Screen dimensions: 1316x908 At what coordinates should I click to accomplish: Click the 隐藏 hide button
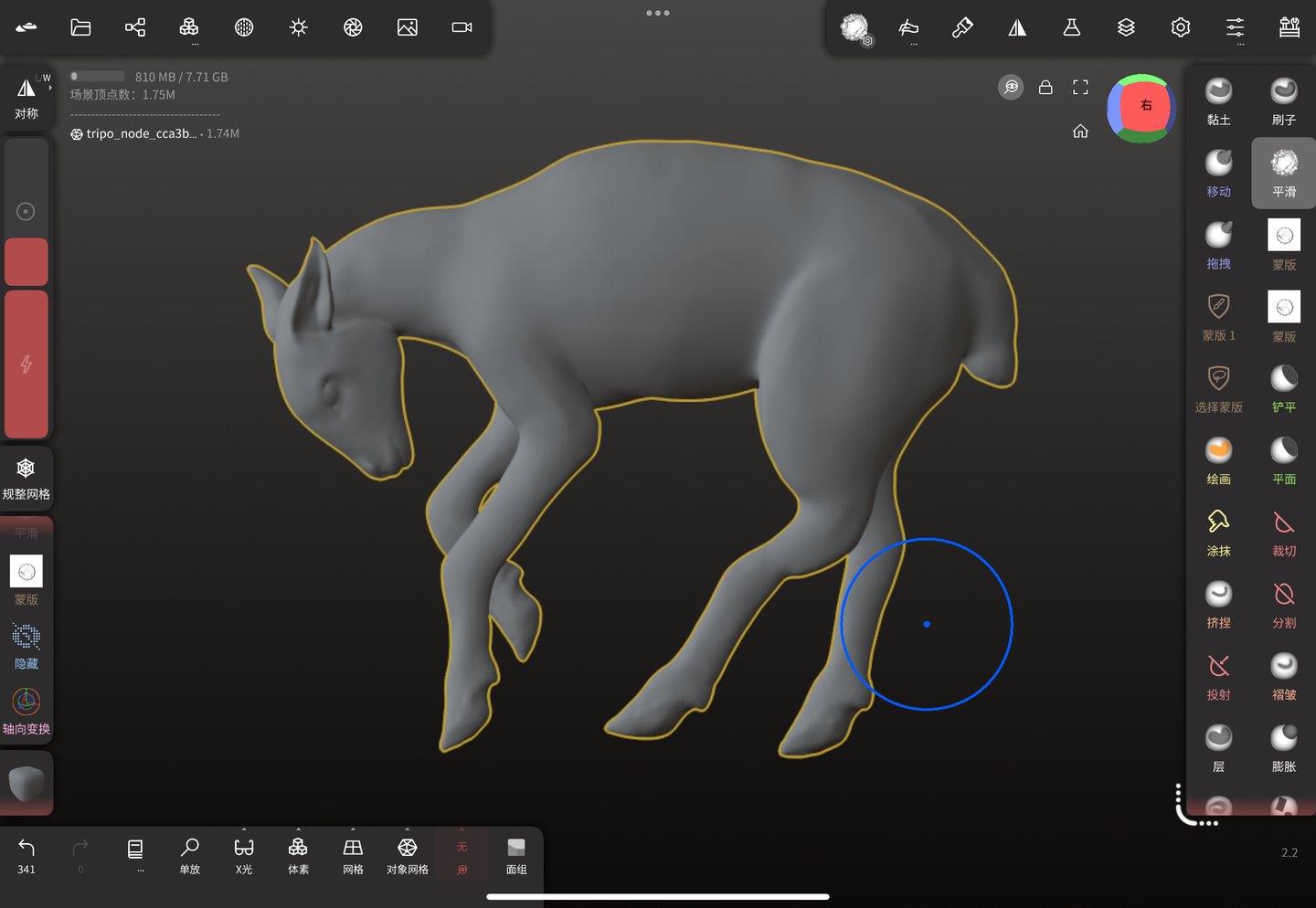pyautogui.click(x=27, y=646)
